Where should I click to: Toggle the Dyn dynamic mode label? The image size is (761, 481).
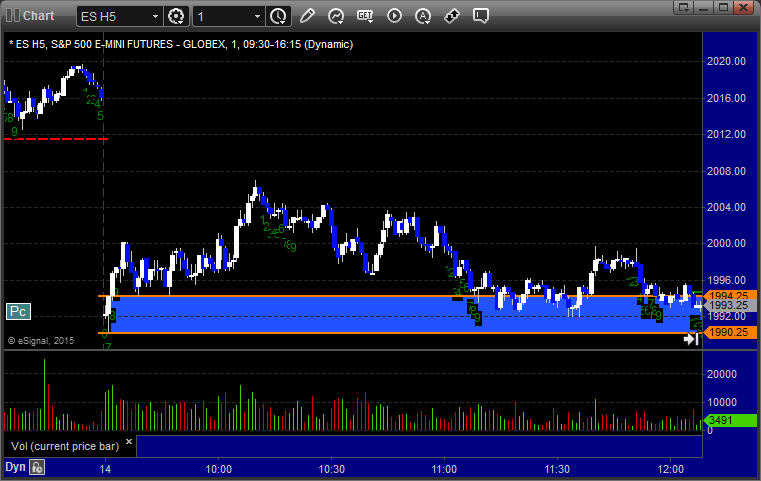(x=15, y=467)
